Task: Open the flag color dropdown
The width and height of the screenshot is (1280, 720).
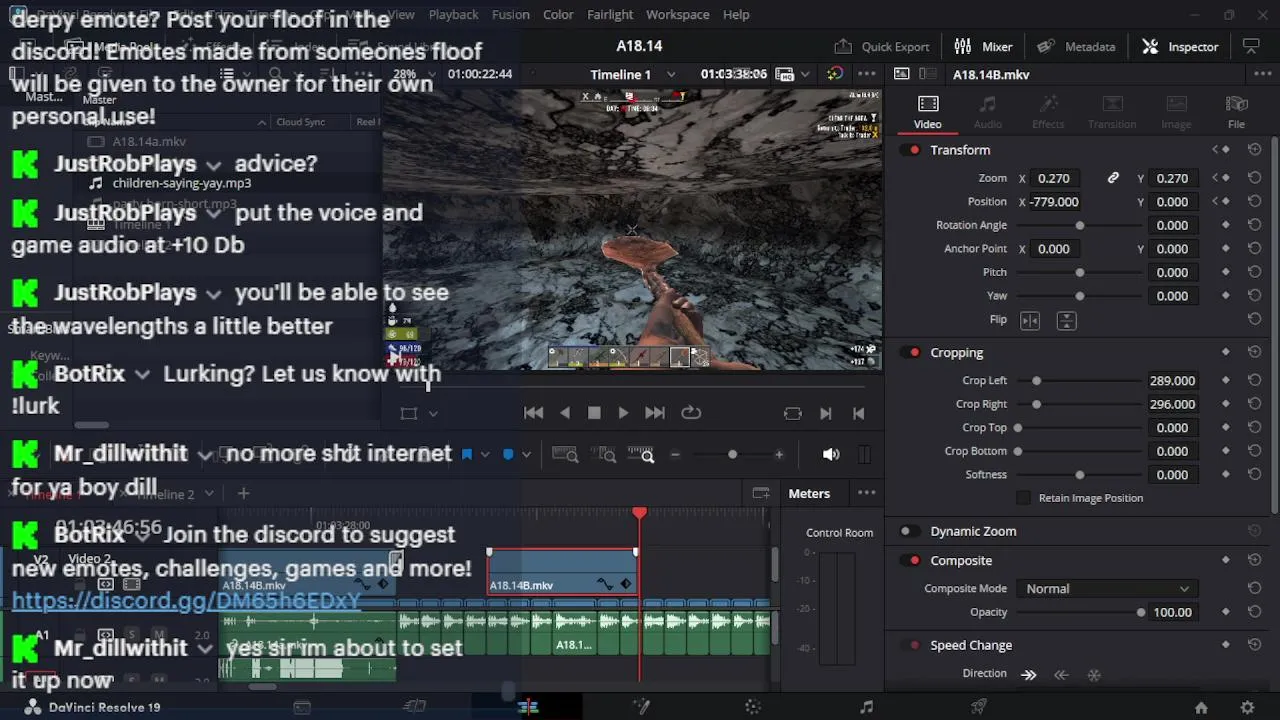Action: tap(485, 455)
